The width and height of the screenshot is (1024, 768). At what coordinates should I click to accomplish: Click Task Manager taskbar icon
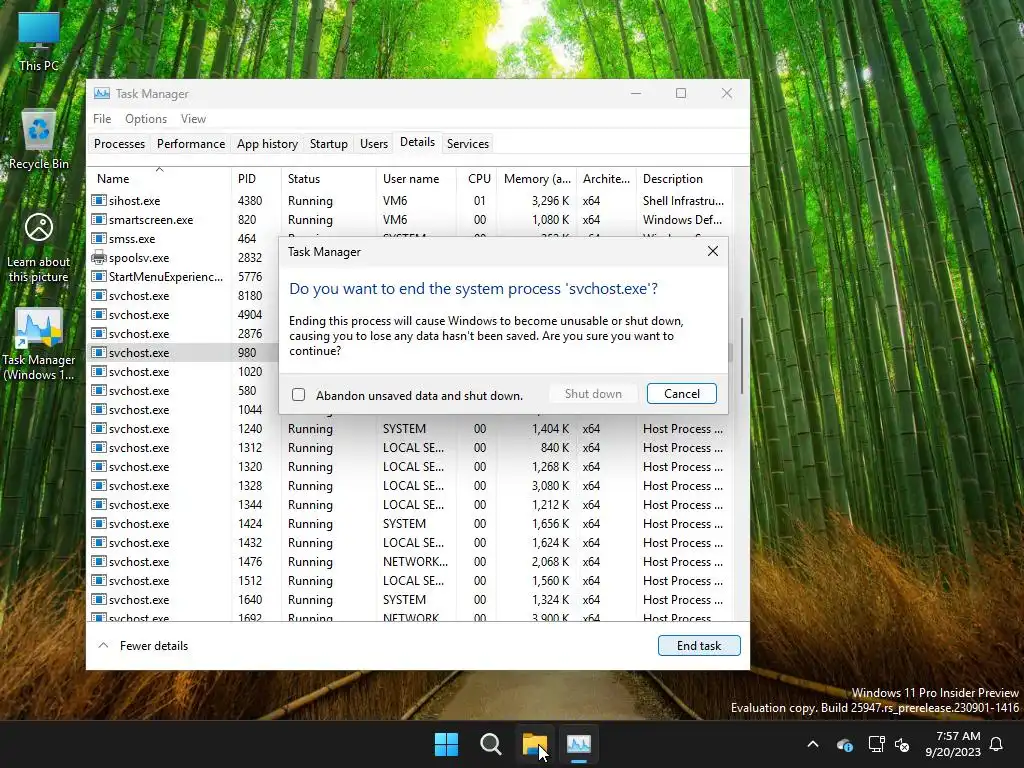(579, 744)
